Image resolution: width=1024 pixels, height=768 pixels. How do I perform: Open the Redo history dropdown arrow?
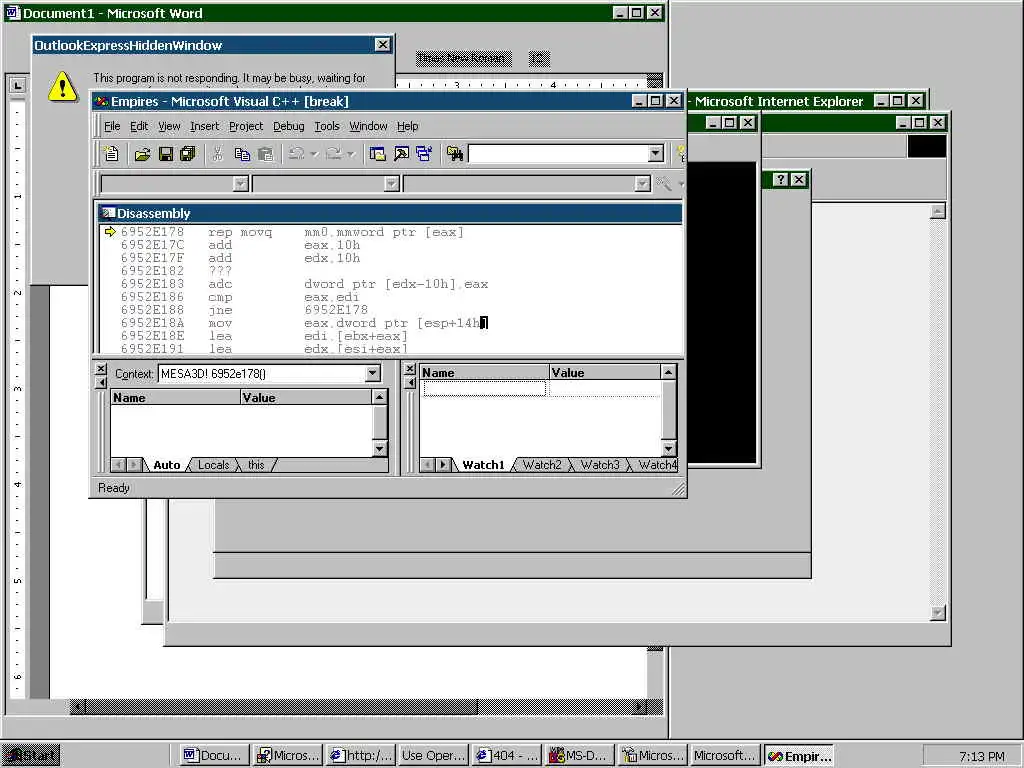pyautogui.click(x=351, y=154)
